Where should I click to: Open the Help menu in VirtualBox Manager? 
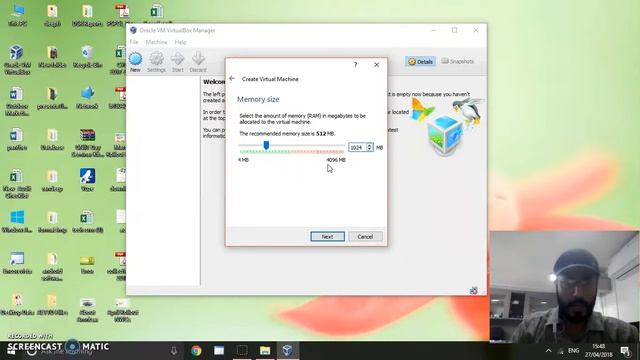point(180,42)
